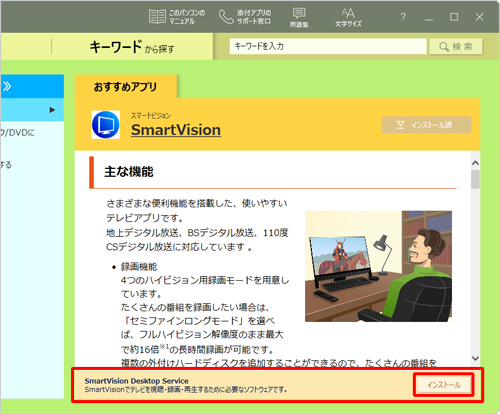This screenshot has height=414, width=500.
Task: Click the double chevron sidebar header
Action: tap(32, 86)
